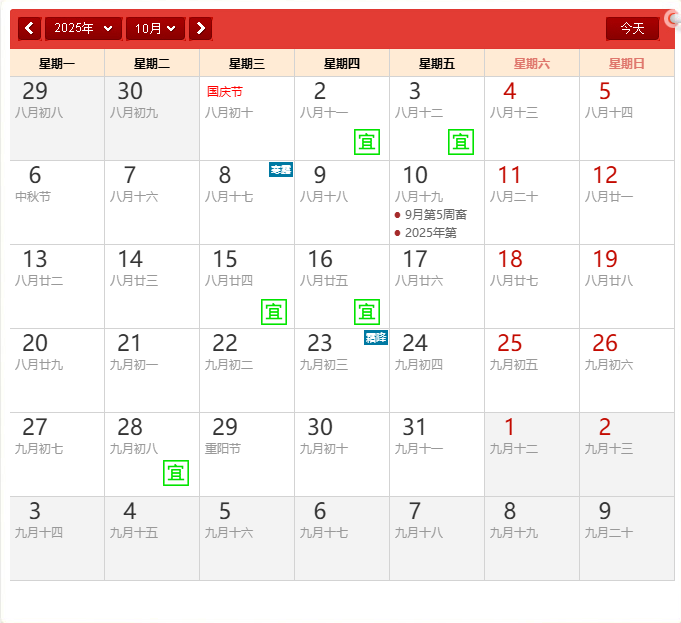Jump to today with the 今天 button

pos(632,29)
